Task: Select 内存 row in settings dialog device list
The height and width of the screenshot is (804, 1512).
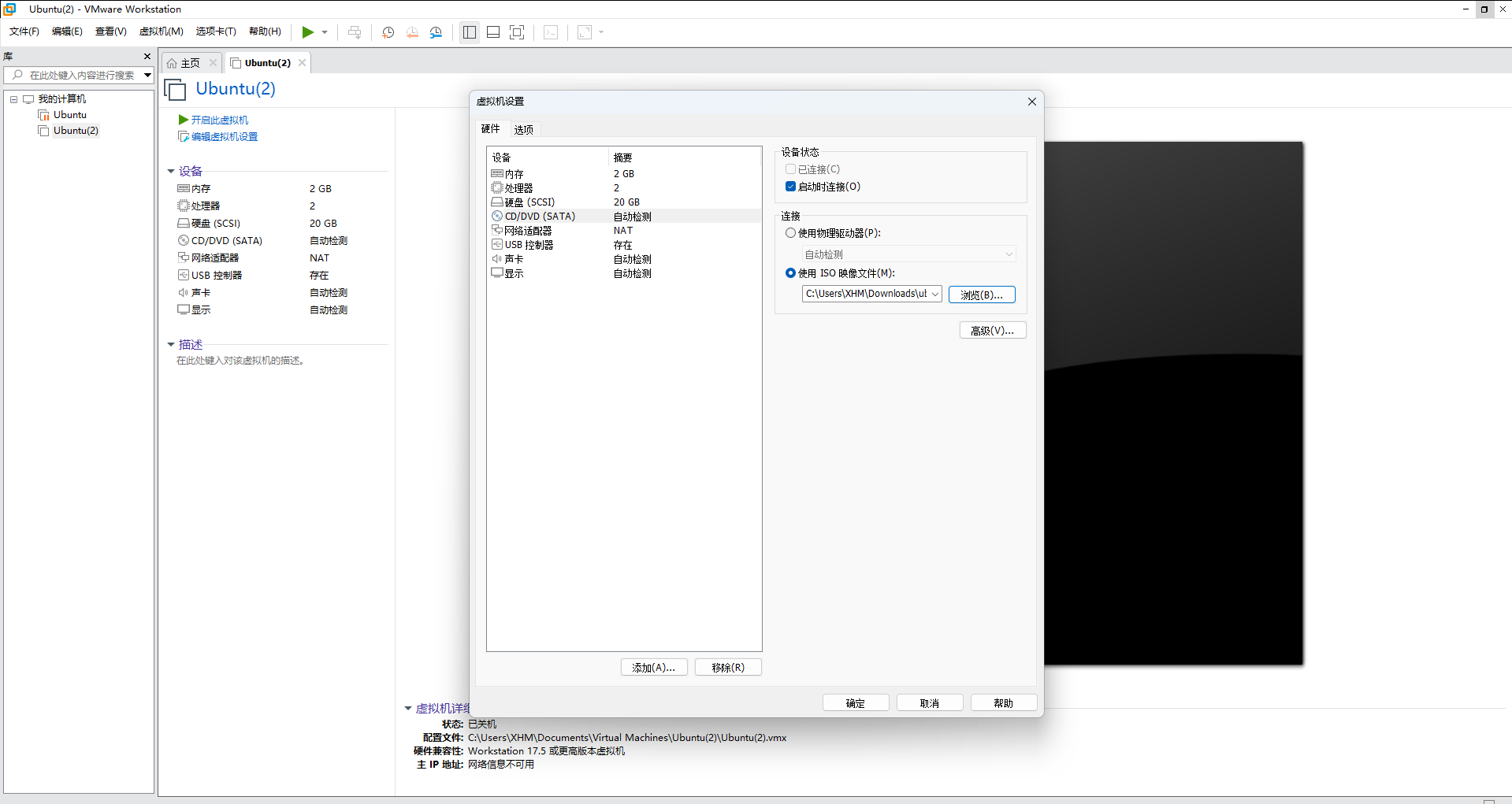Action: tap(624, 174)
